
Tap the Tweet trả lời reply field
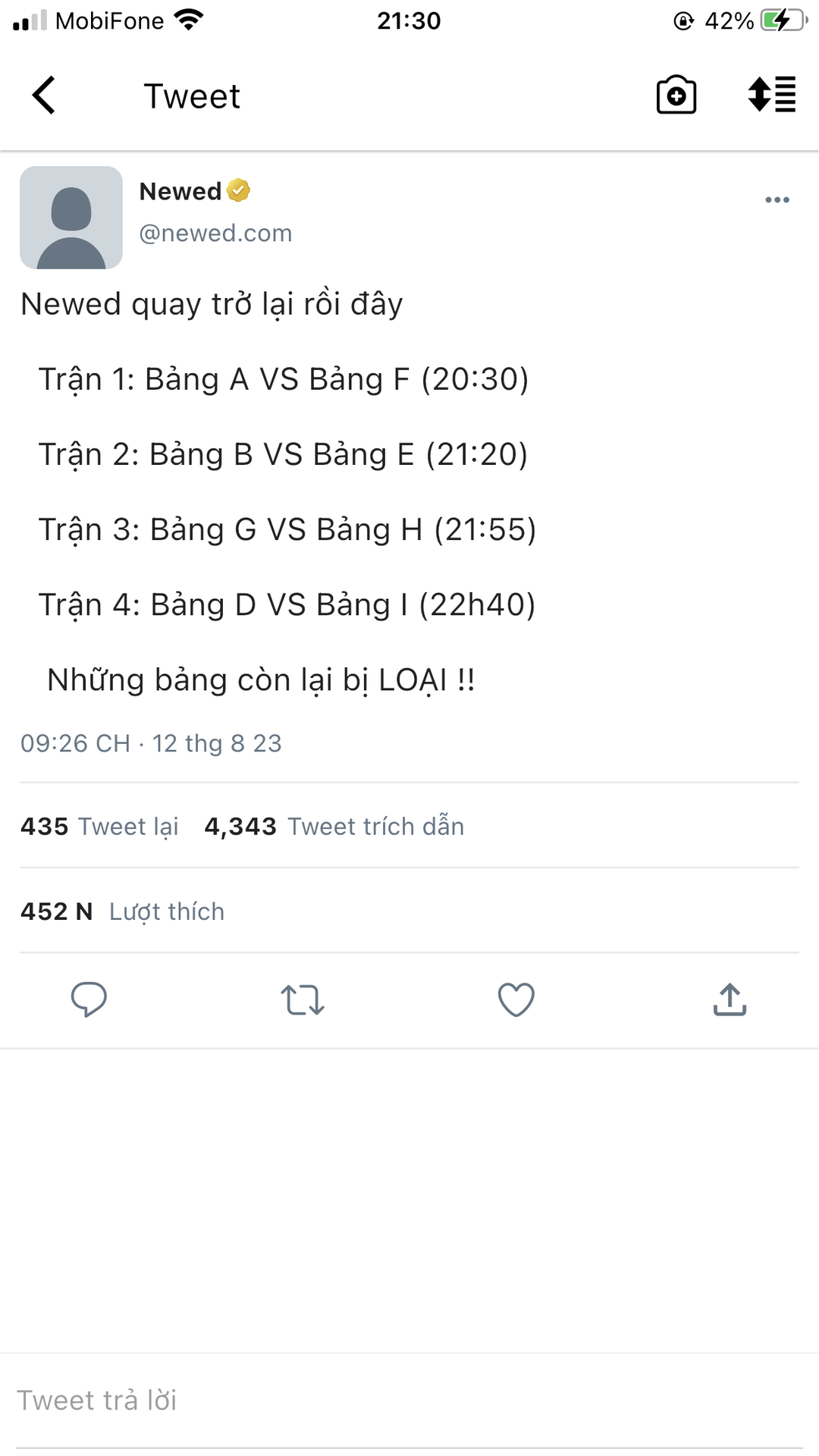409,1400
